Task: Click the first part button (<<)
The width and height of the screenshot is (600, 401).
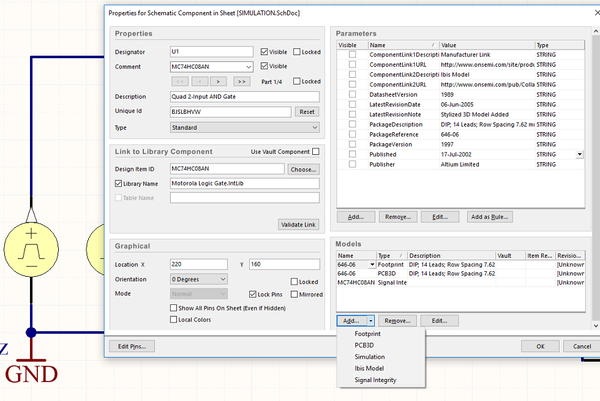Action: [x=180, y=82]
